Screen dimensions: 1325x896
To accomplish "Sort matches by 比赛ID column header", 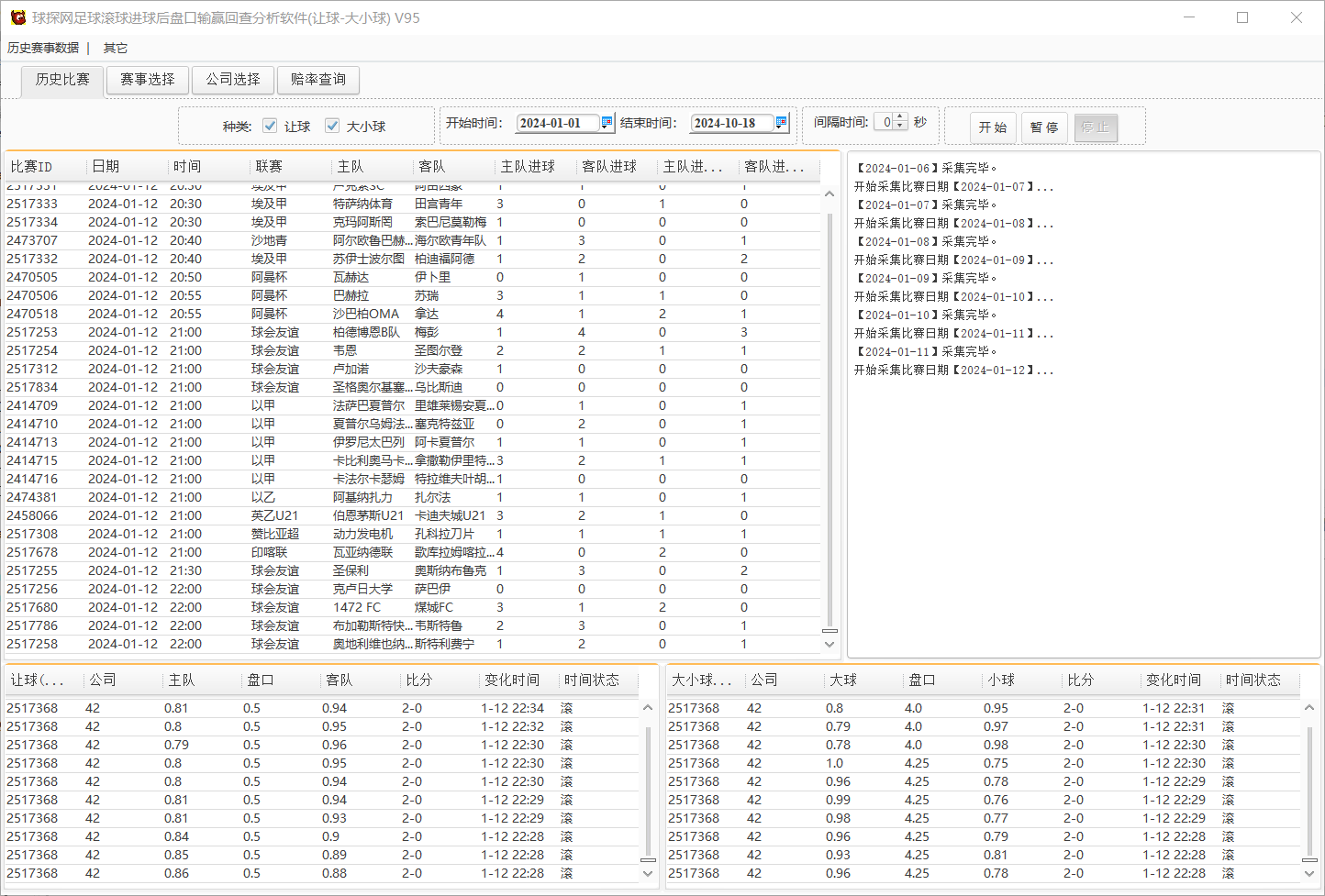I will 46,166.
